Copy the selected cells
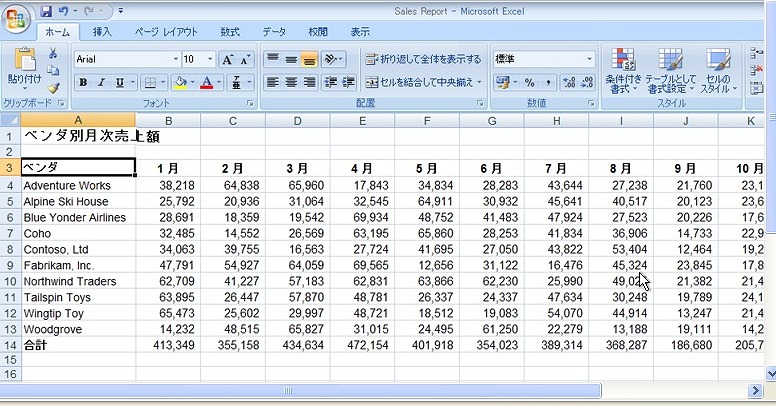776x406 pixels. pos(53,71)
